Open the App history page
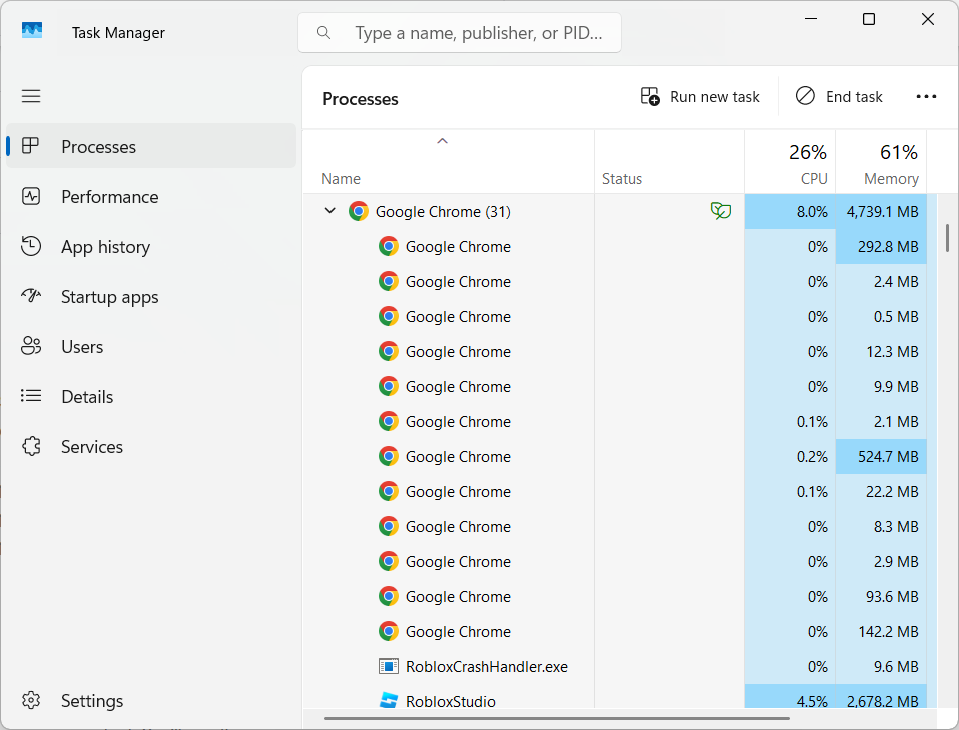Screen dimensions: 959x730 [x=105, y=247]
